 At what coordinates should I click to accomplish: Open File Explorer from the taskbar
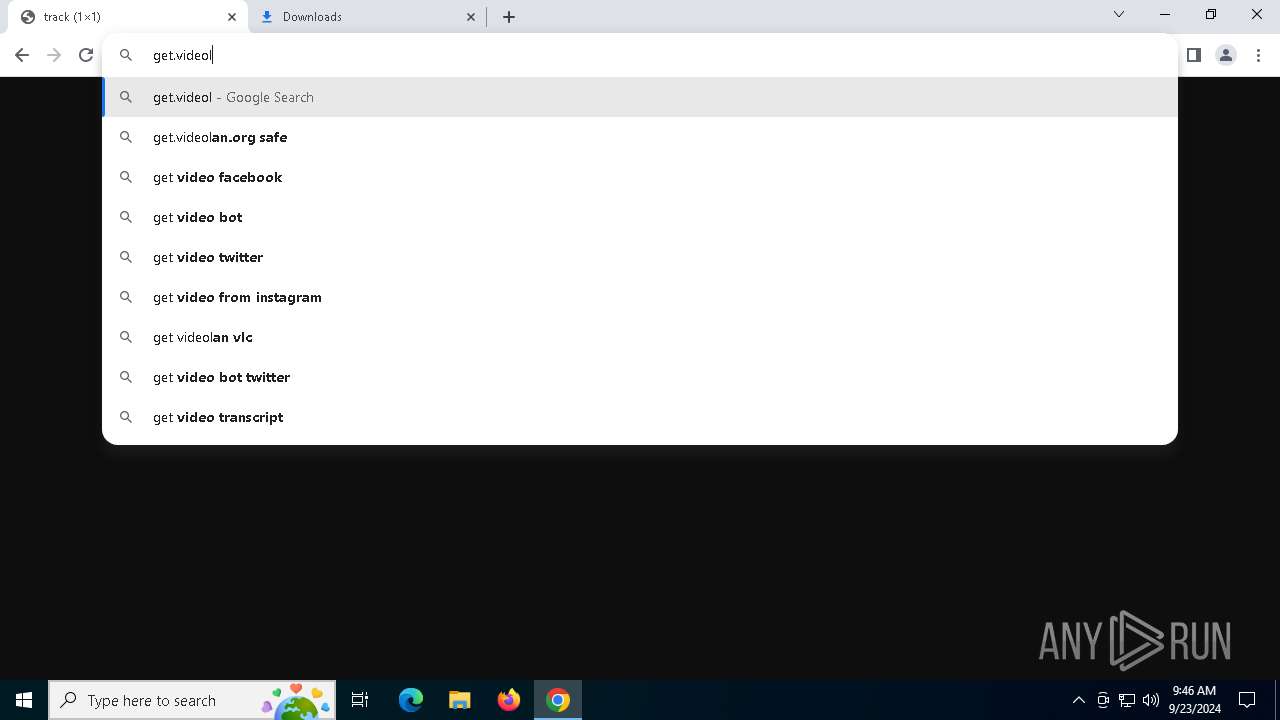click(x=459, y=700)
